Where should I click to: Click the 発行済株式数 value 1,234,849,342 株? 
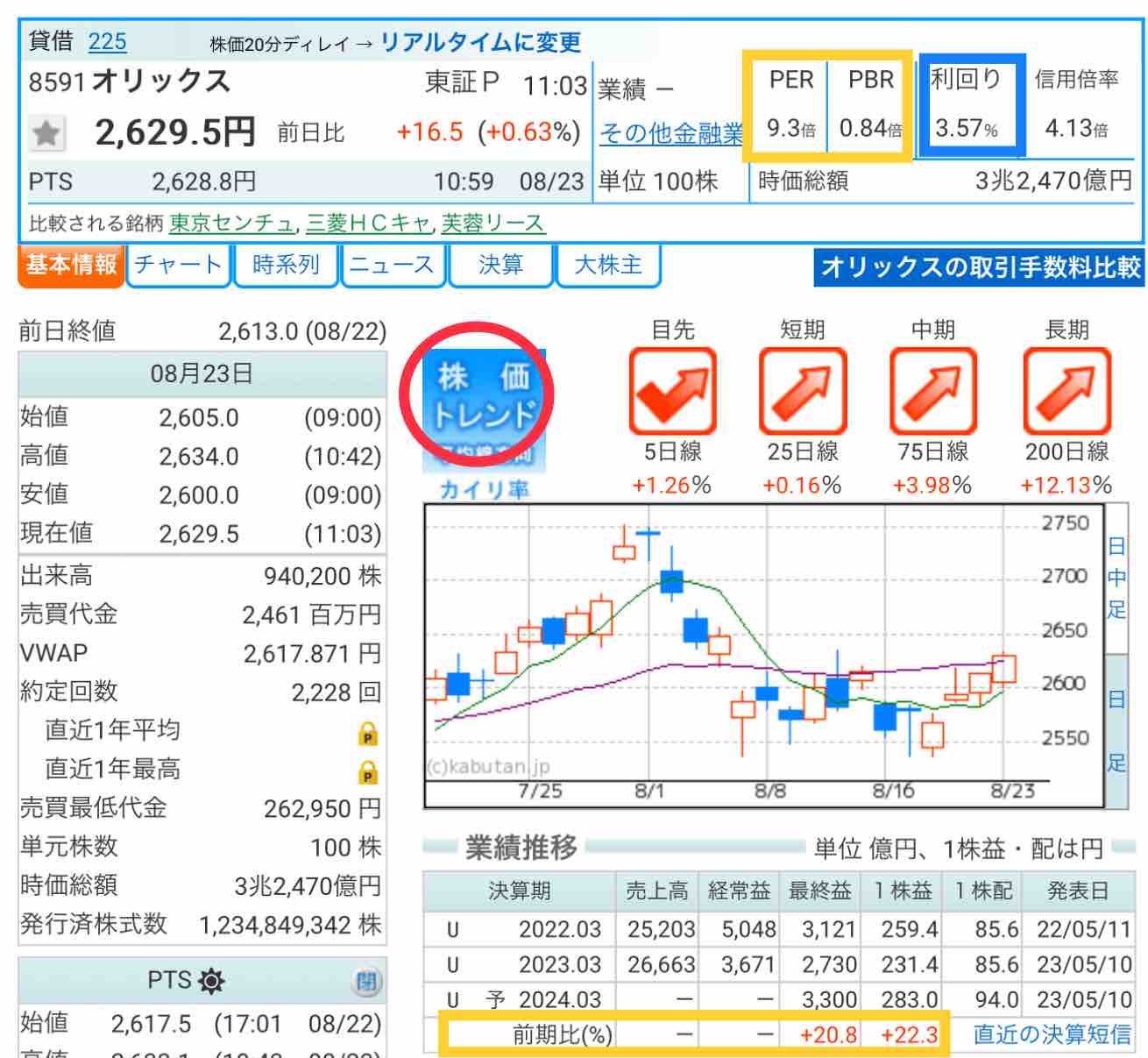pyautogui.click(x=290, y=925)
